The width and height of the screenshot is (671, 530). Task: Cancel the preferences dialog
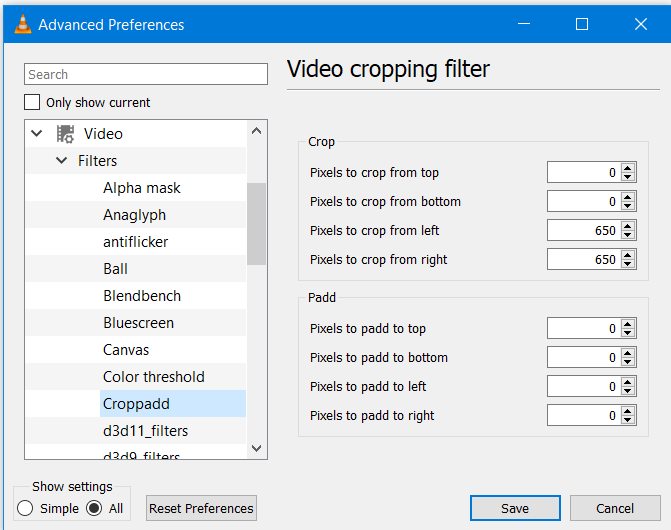(615, 508)
